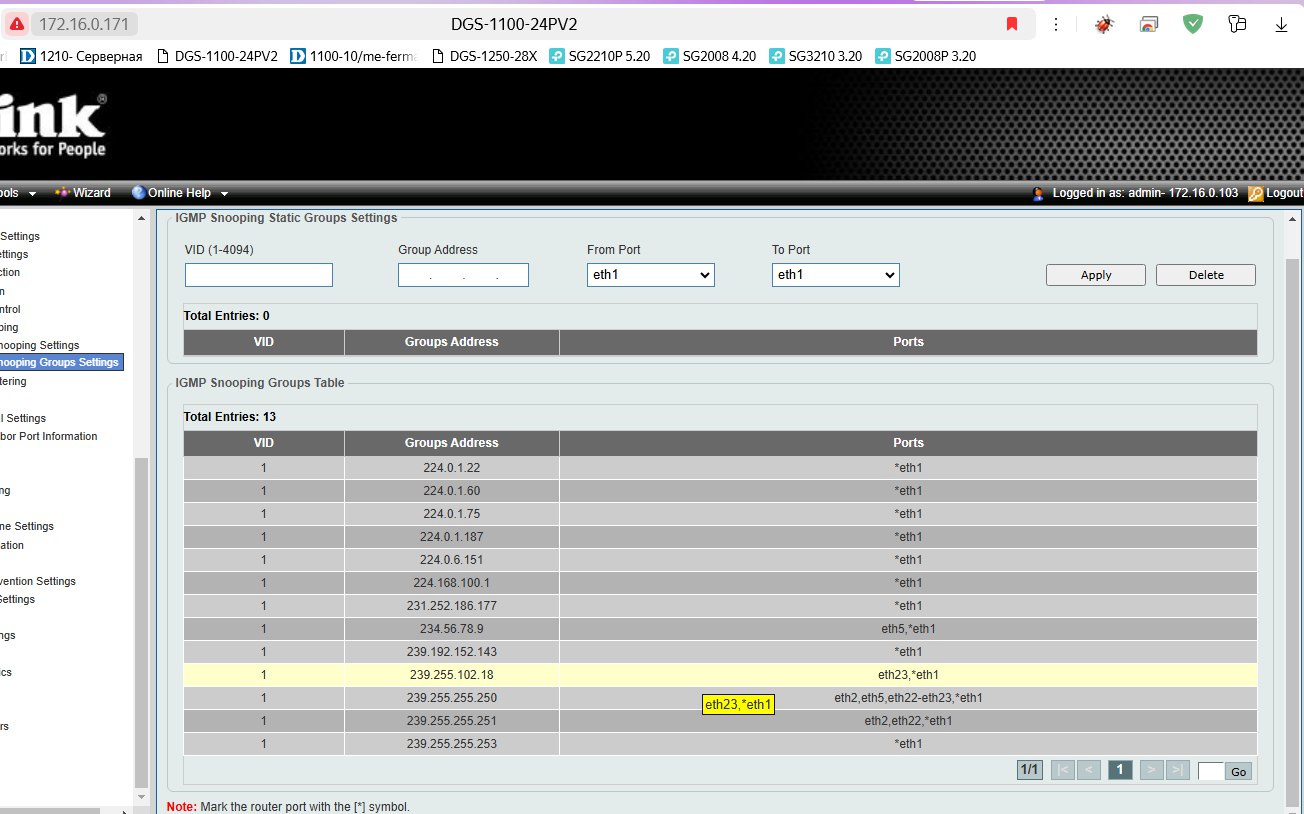Viewport: 1304px width, 814px height.
Task: Open the '1210- Серверная' bookmark
Action: (x=80, y=56)
